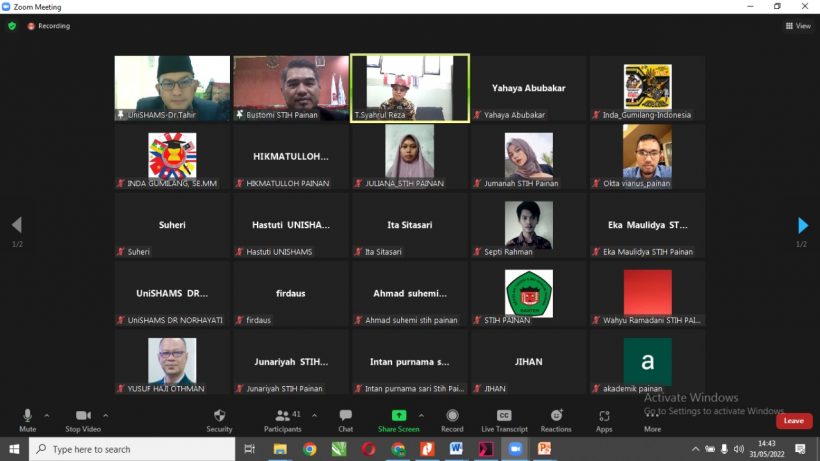Select Junariyah STIH Painan tile

(291, 362)
